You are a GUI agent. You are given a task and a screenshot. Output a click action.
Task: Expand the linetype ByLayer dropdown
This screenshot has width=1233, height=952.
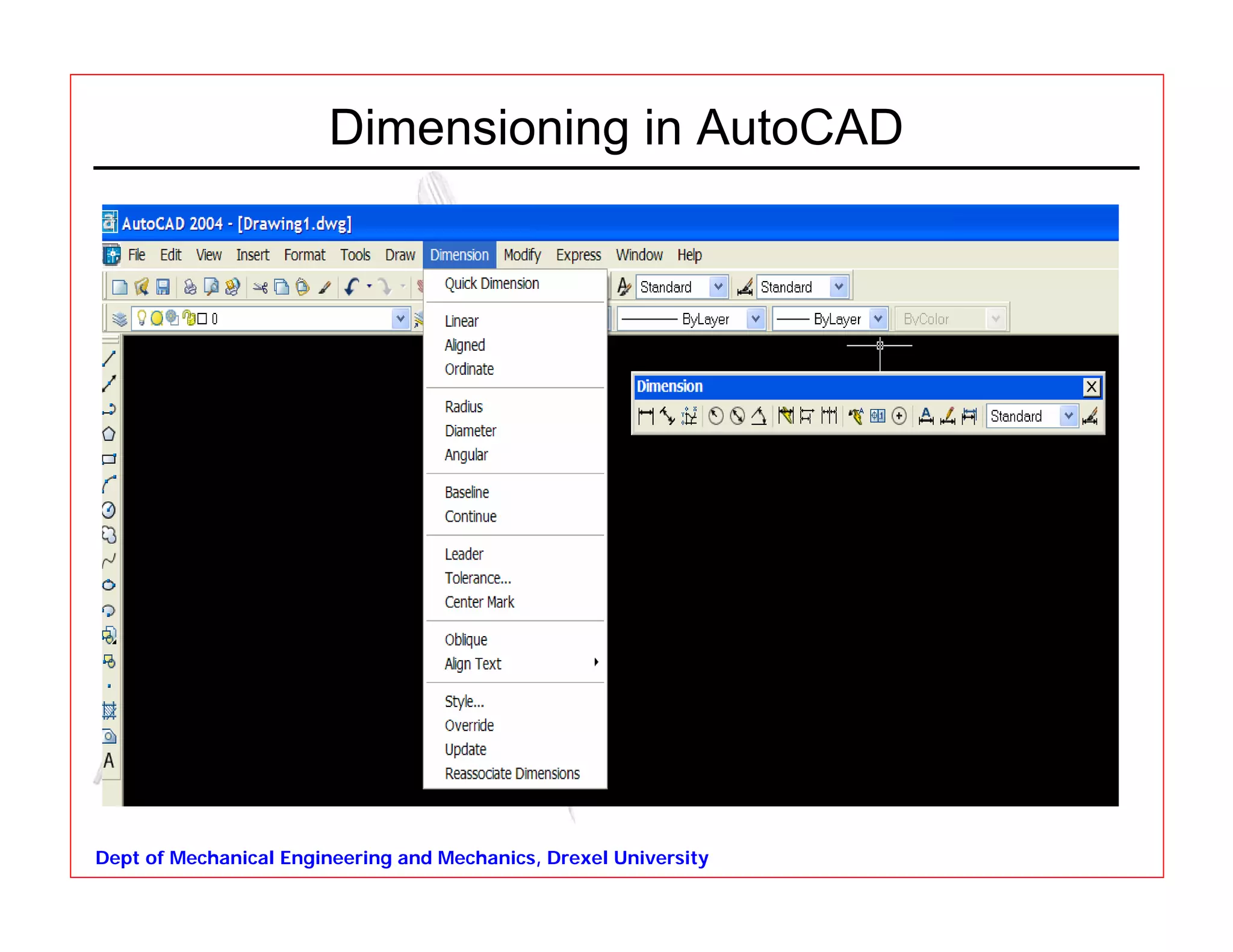point(756,318)
